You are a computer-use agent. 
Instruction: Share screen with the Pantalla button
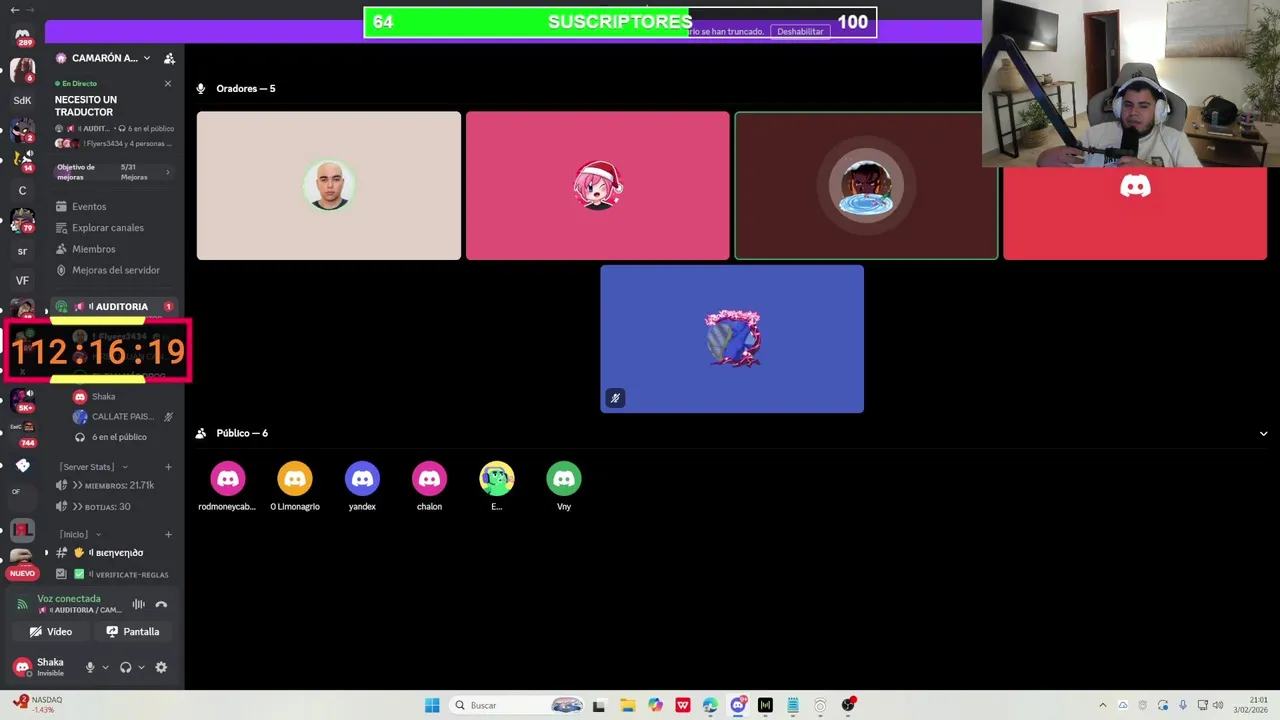tap(133, 632)
